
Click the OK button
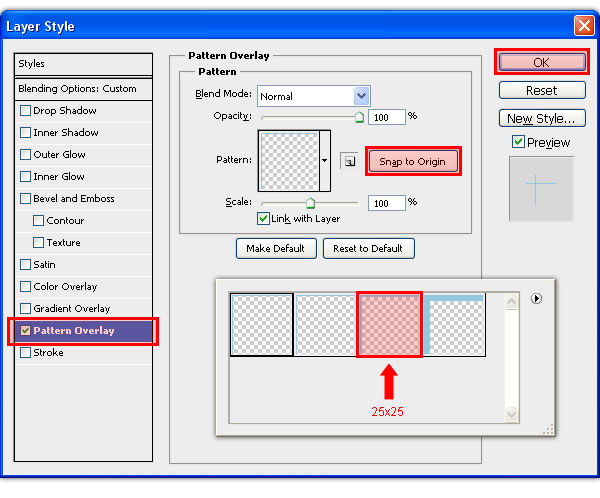(542, 62)
